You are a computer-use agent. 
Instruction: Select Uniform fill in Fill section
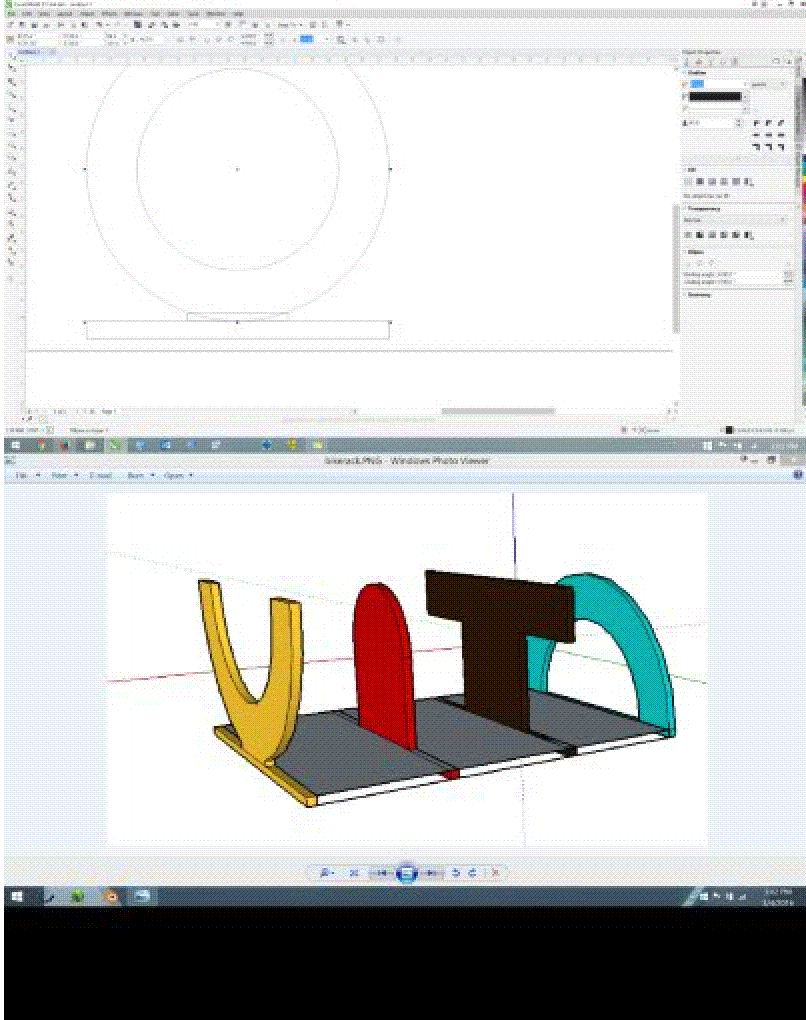(701, 181)
